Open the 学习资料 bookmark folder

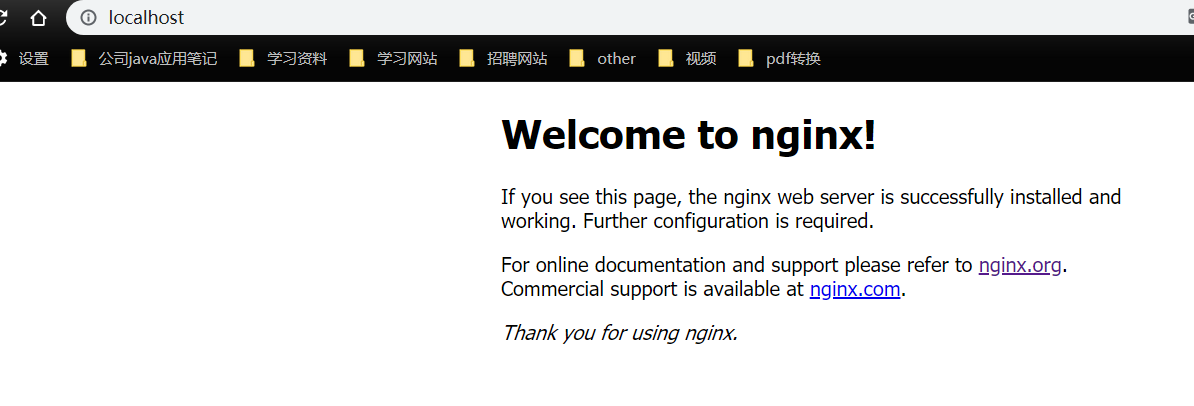[283, 59]
